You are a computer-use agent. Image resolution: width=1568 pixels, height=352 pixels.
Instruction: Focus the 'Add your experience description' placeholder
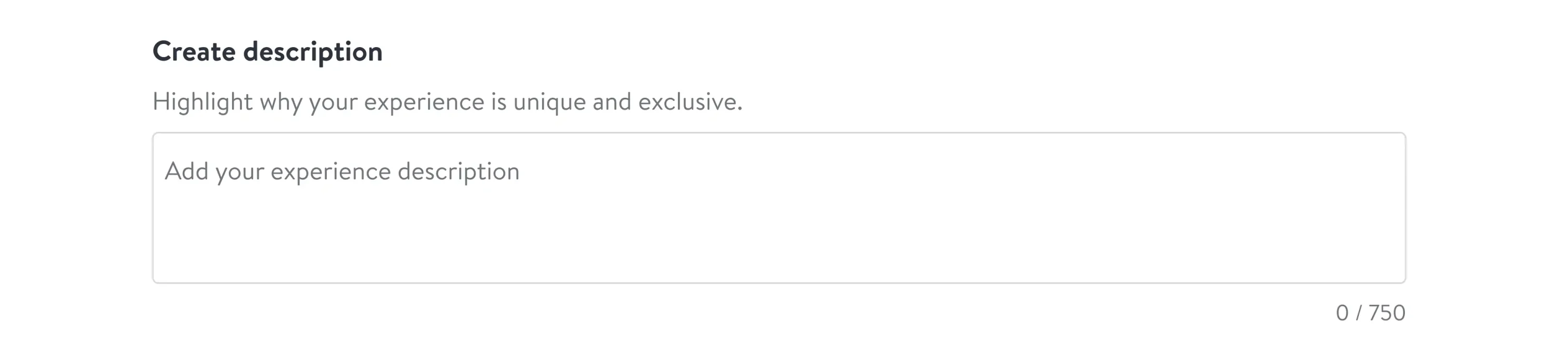point(341,172)
